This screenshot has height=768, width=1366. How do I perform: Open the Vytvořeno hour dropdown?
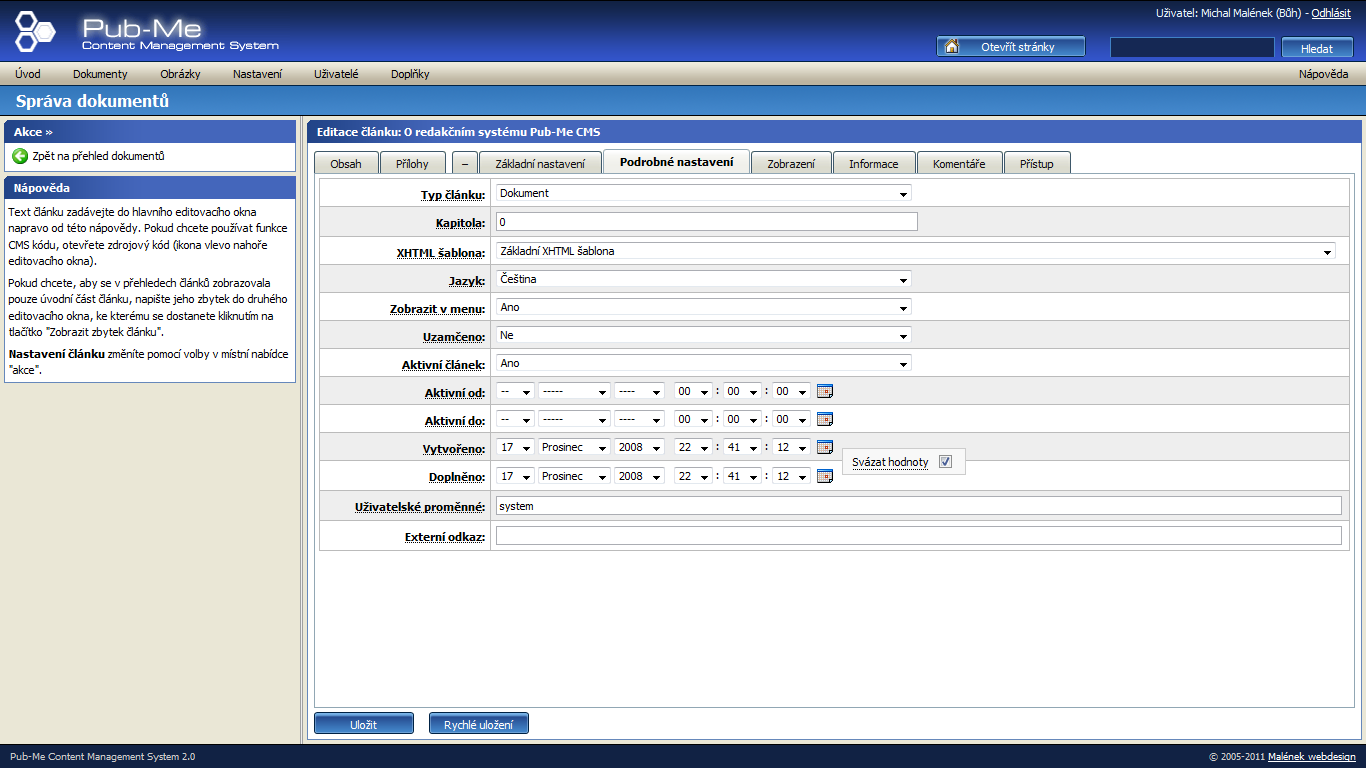click(x=693, y=448)
